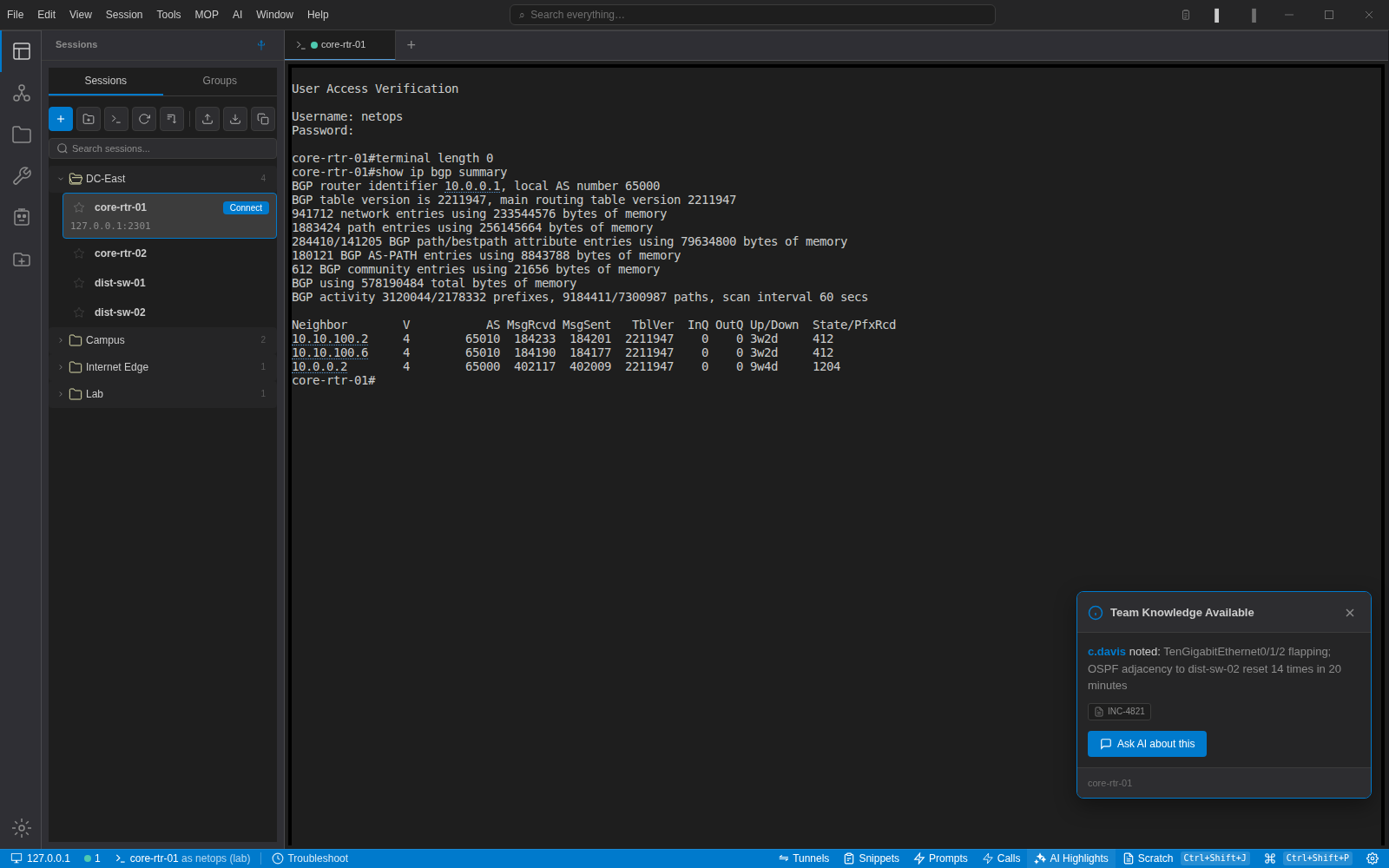
Task: Open Troubleshoot in status bar
Action: tap(310, 858)
